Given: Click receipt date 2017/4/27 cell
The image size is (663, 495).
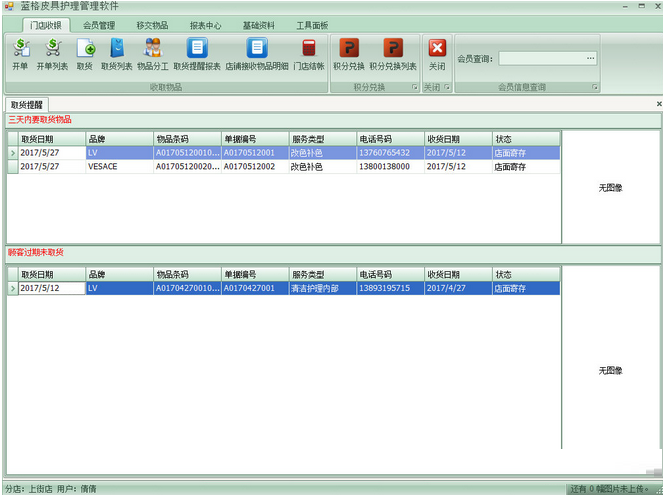Looking at the screenshot, I should tap(458, 288).
